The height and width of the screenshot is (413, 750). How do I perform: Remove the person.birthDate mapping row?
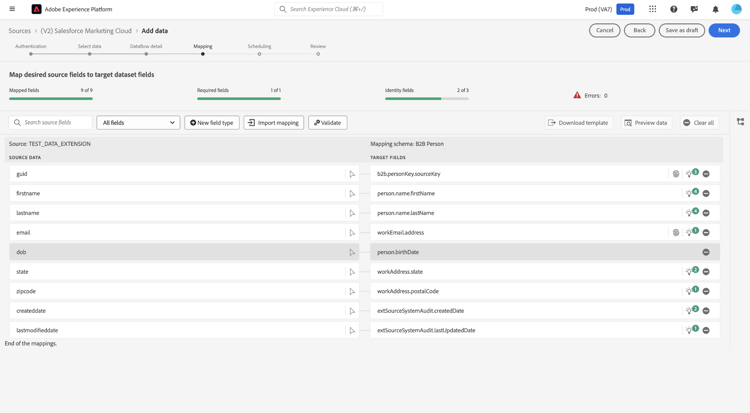coord(706,252)
